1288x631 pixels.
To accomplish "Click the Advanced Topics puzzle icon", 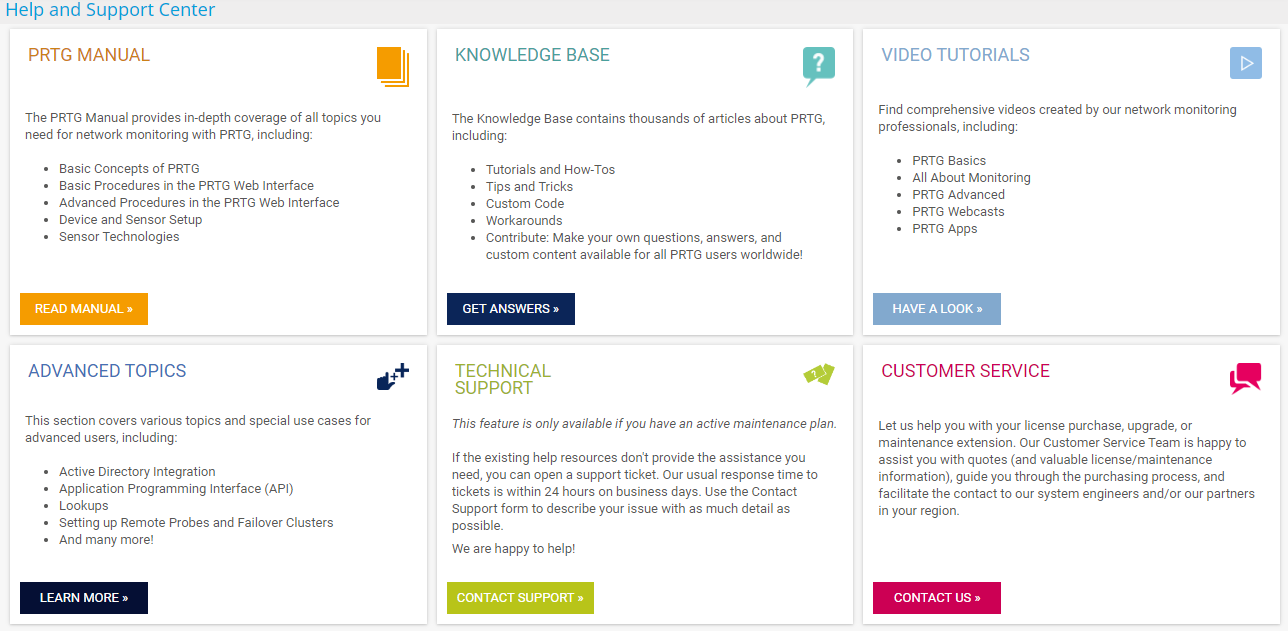I will point(393,377).
